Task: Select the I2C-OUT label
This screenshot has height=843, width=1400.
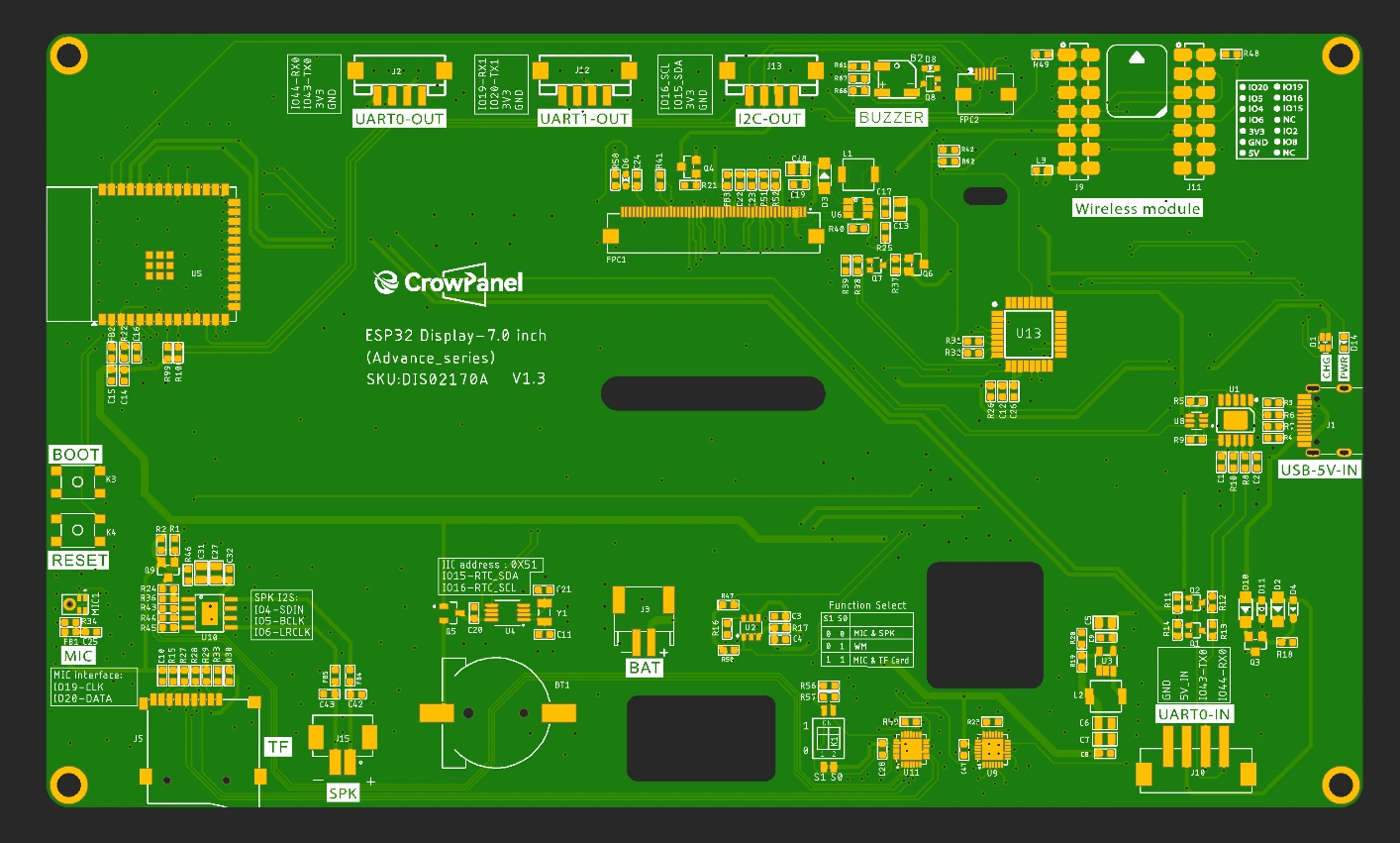Action: click(771, 118)
